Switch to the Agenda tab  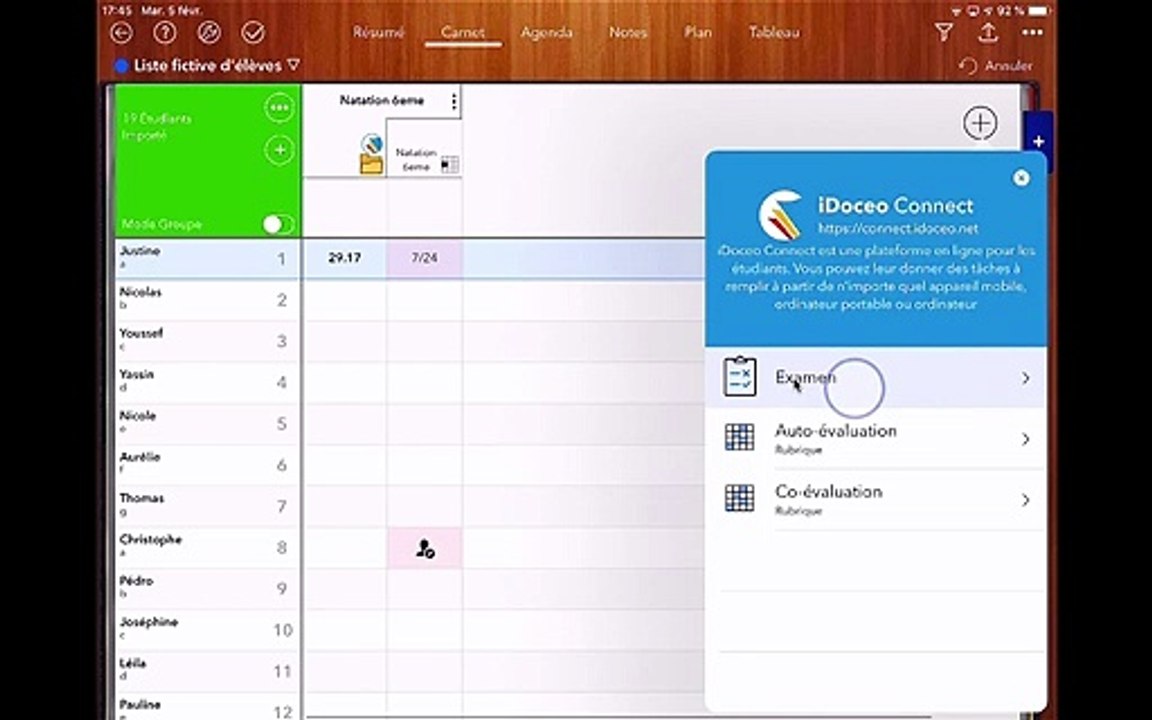(x=547, y=32)
